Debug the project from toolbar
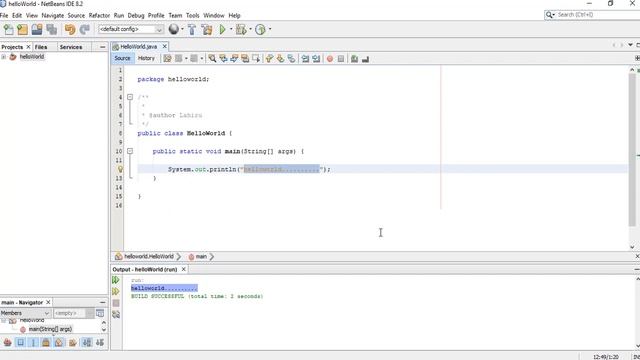 click(x=241, y=29)
